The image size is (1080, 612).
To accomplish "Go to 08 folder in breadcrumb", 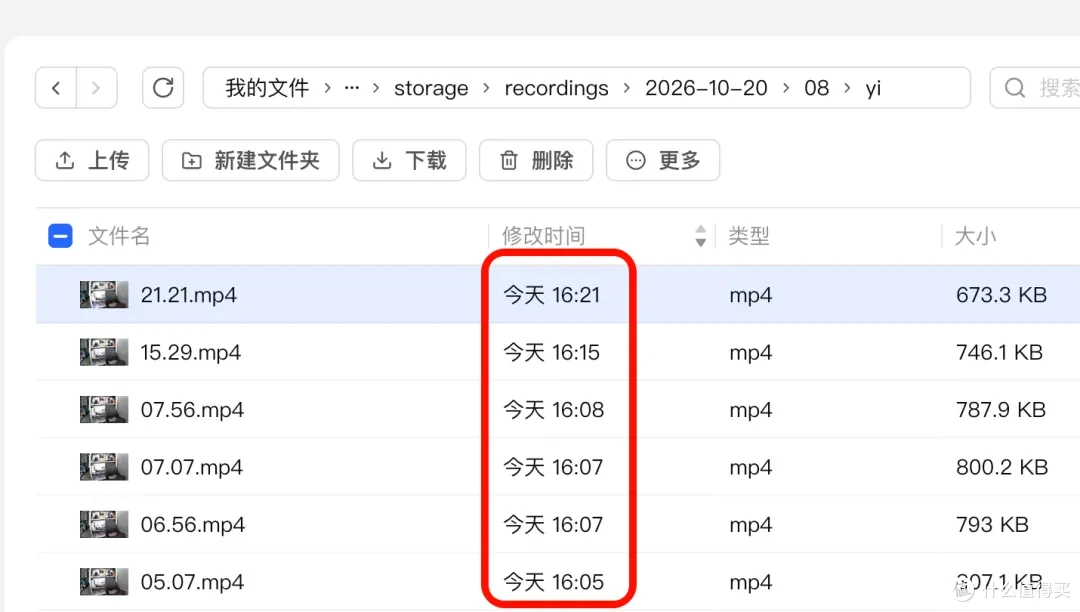I will click(817, 88).
